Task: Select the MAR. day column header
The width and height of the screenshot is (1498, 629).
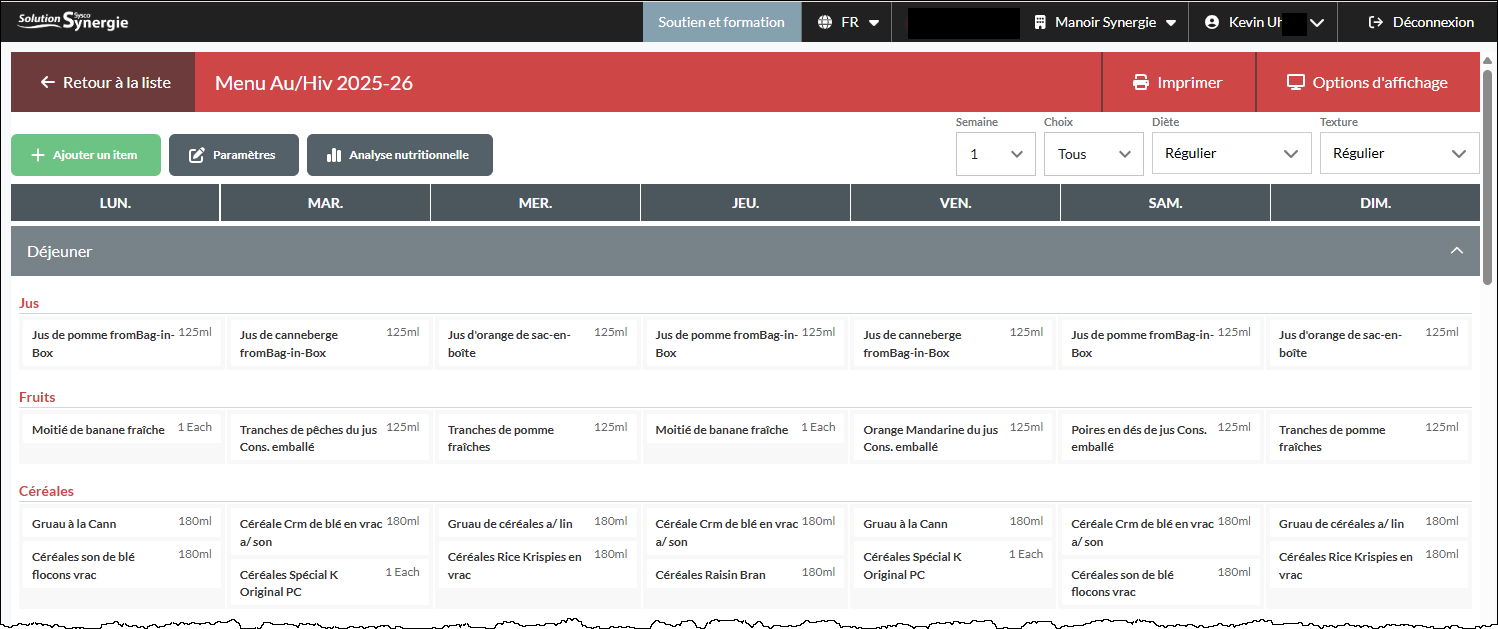Action: (x=326, y=203)
